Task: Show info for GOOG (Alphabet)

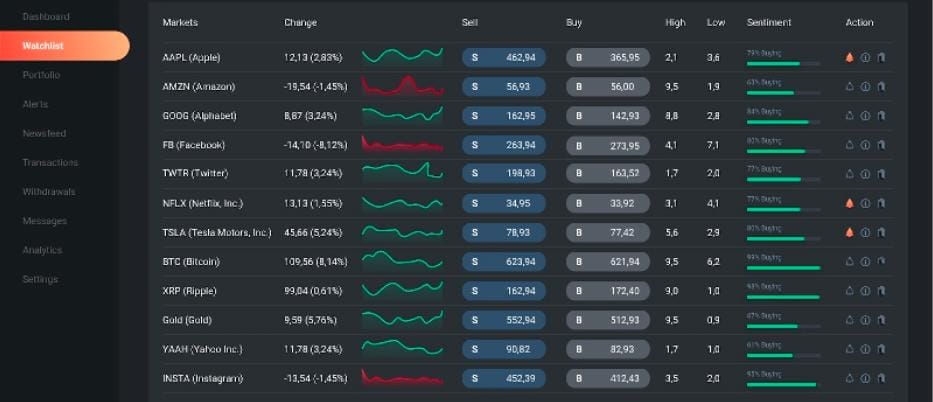Action: (865, 116)
